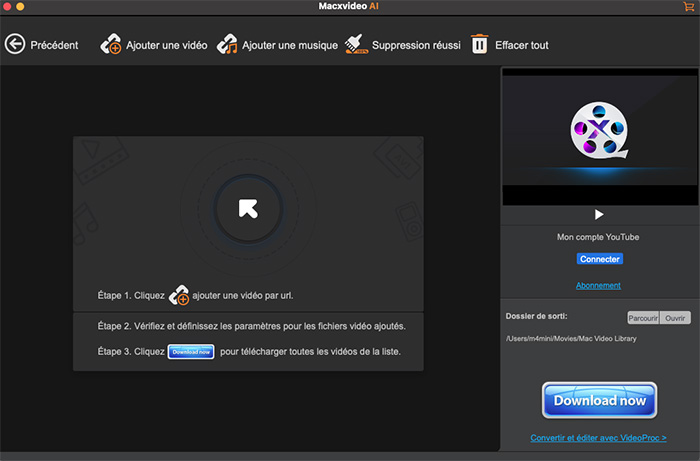Click the red close window button
The height and width of the screenshot is (461, 700).
pyautogui.click(x=6, y=6)
